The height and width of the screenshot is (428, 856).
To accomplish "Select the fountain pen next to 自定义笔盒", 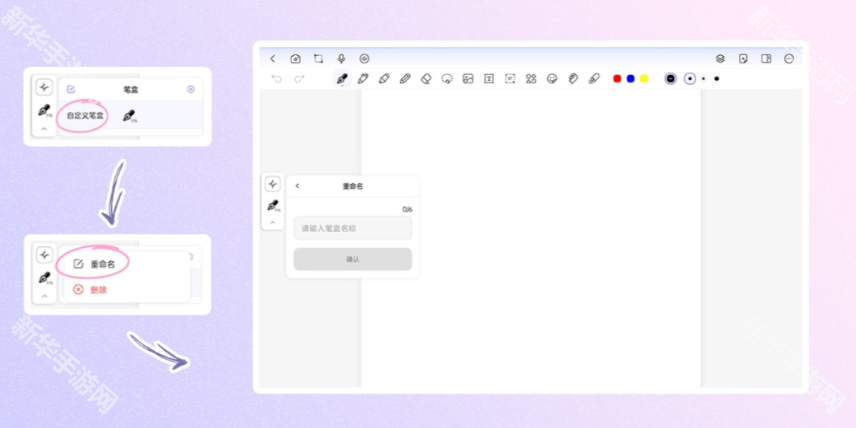I will pos(129,116).
